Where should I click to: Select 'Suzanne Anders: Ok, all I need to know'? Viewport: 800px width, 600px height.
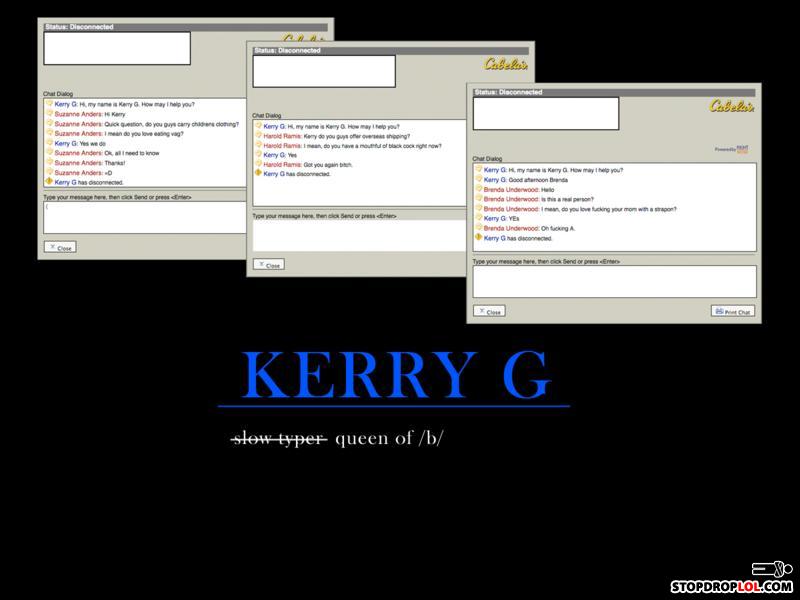tap(107, 153)
